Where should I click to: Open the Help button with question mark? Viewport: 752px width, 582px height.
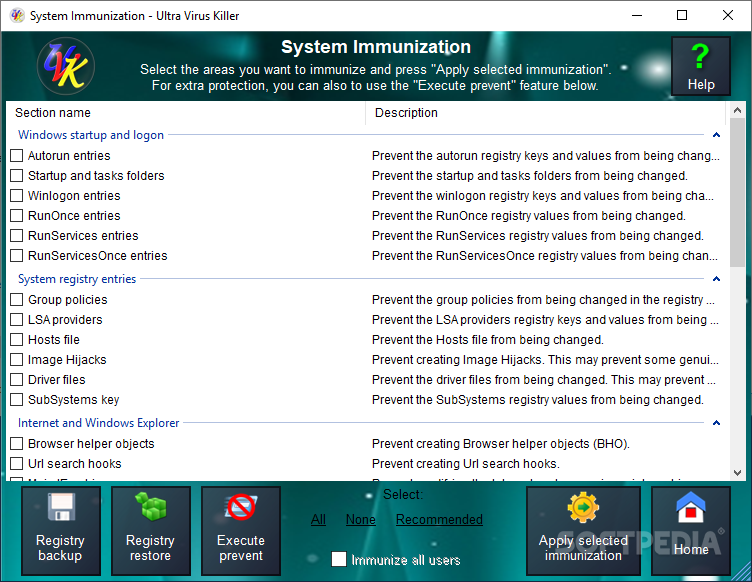click(x=701, y=66)
